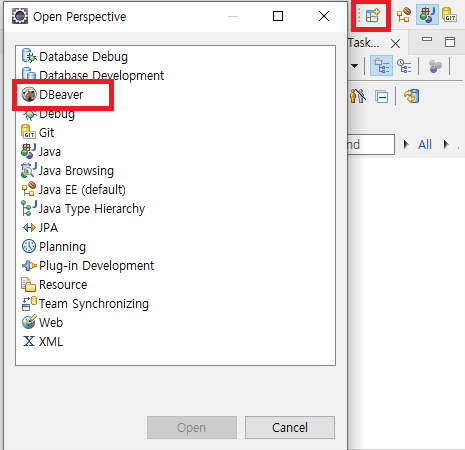The image size is (465, 450).
Task: Click the Planning clock icon
Action: click(29, 246)
